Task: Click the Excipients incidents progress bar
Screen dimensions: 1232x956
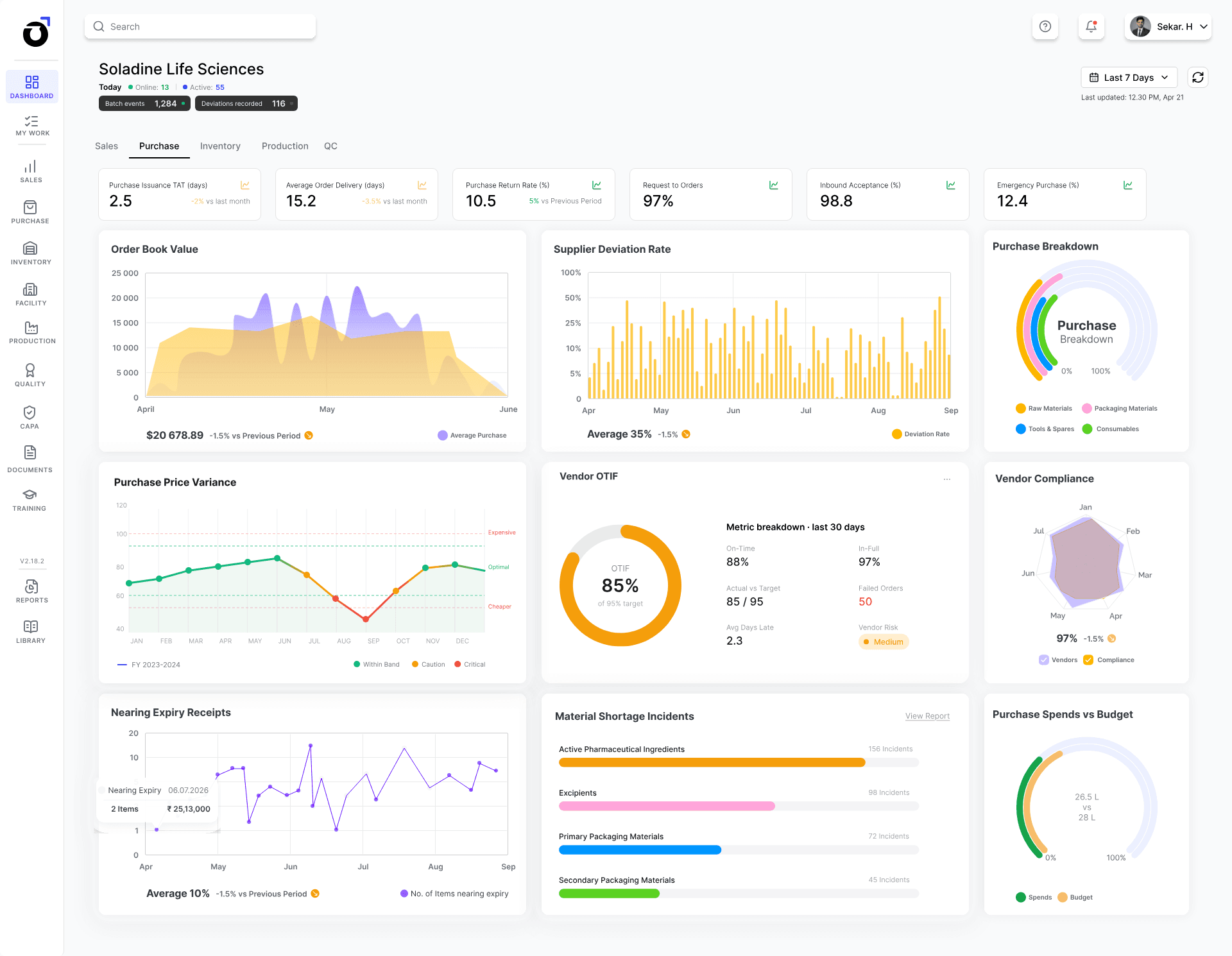Action: (x=739, y=806)
